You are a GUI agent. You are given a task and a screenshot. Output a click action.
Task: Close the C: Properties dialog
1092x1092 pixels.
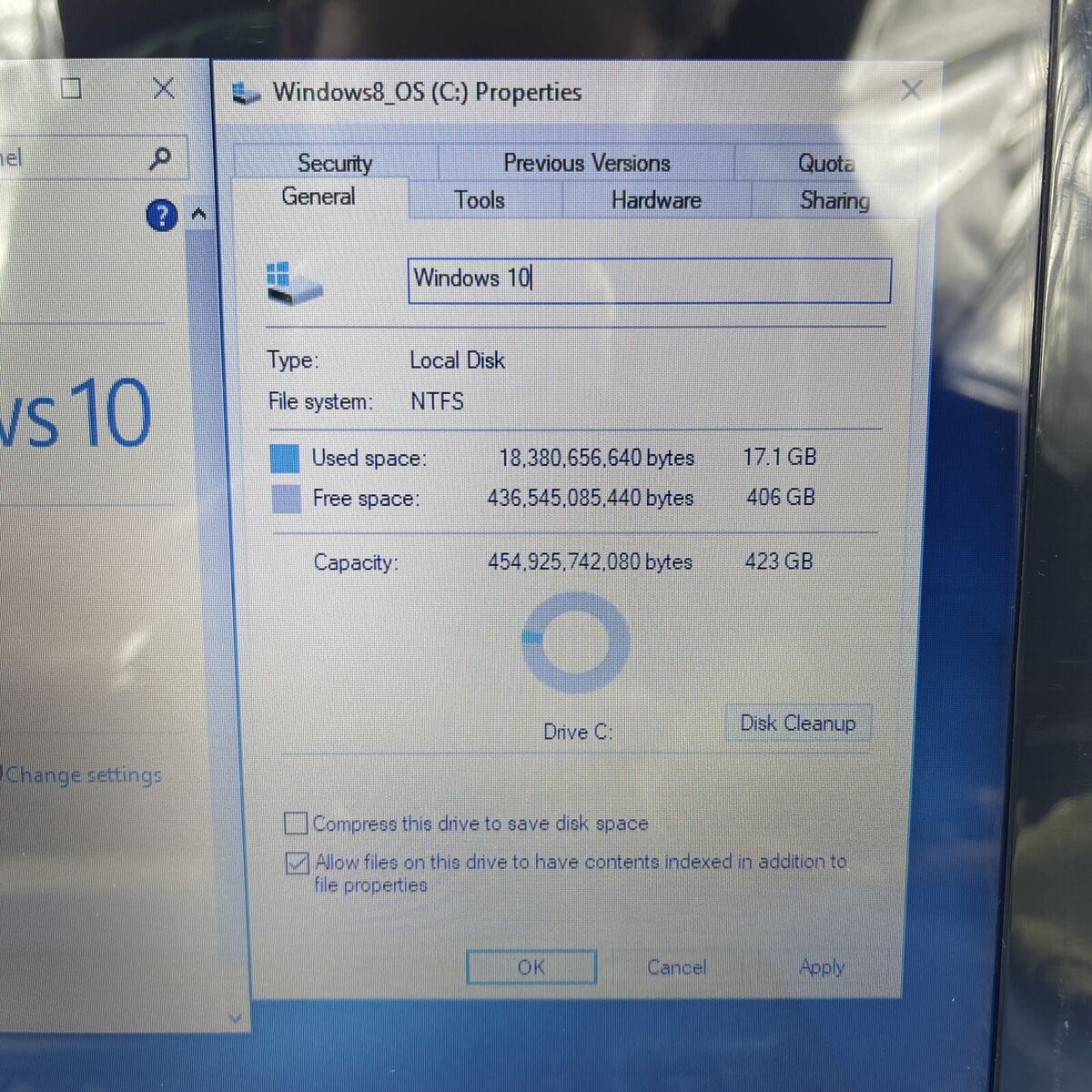(x=911, y=89)
